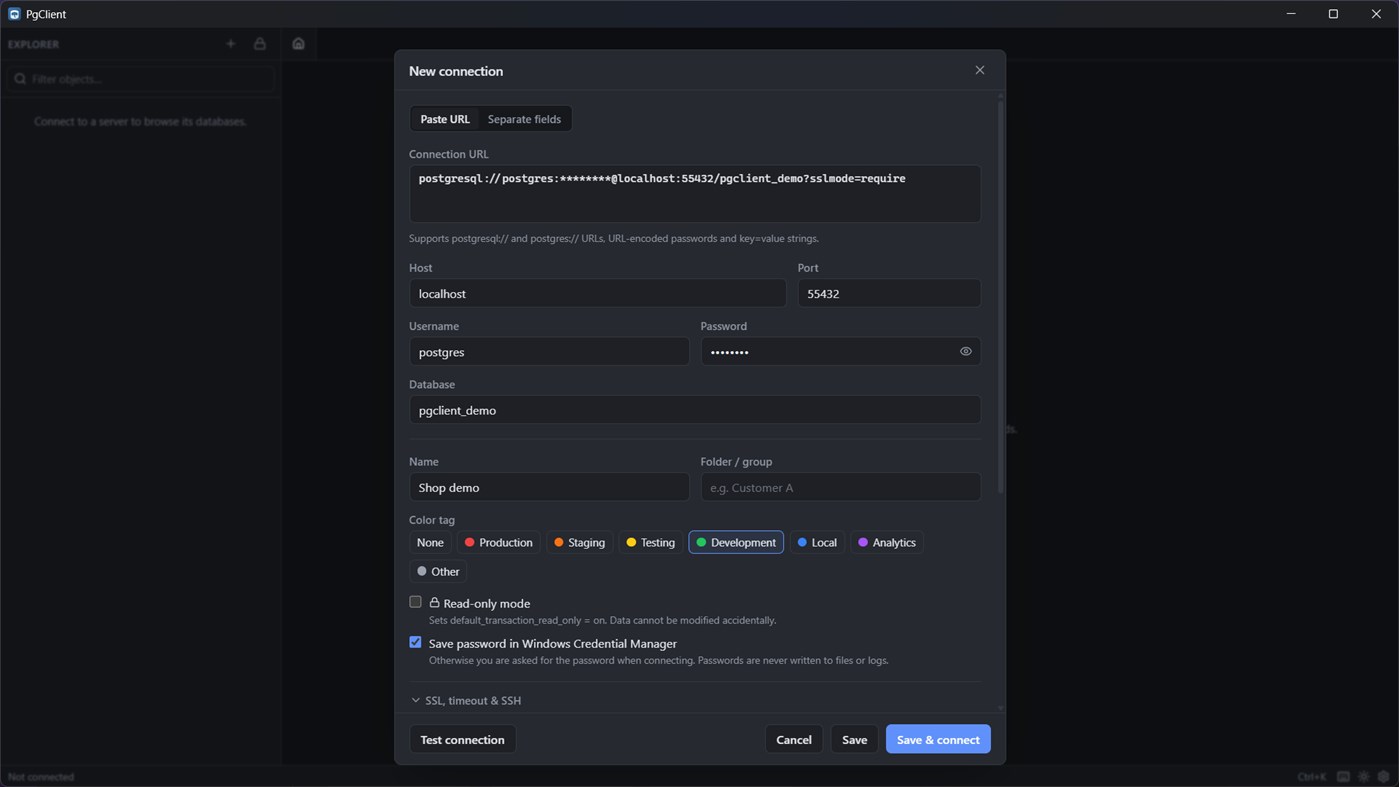
Task: Choose the Staging color tag
Action: coord(580,543)
